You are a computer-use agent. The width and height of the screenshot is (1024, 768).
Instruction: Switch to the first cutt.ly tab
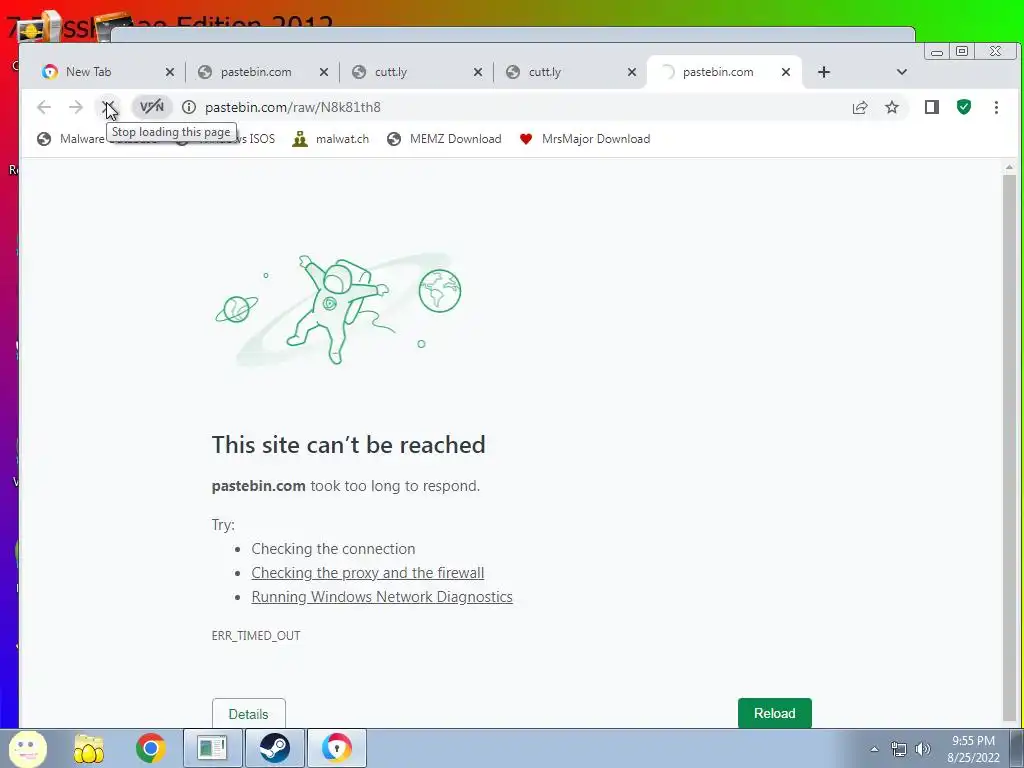point(410,72)
